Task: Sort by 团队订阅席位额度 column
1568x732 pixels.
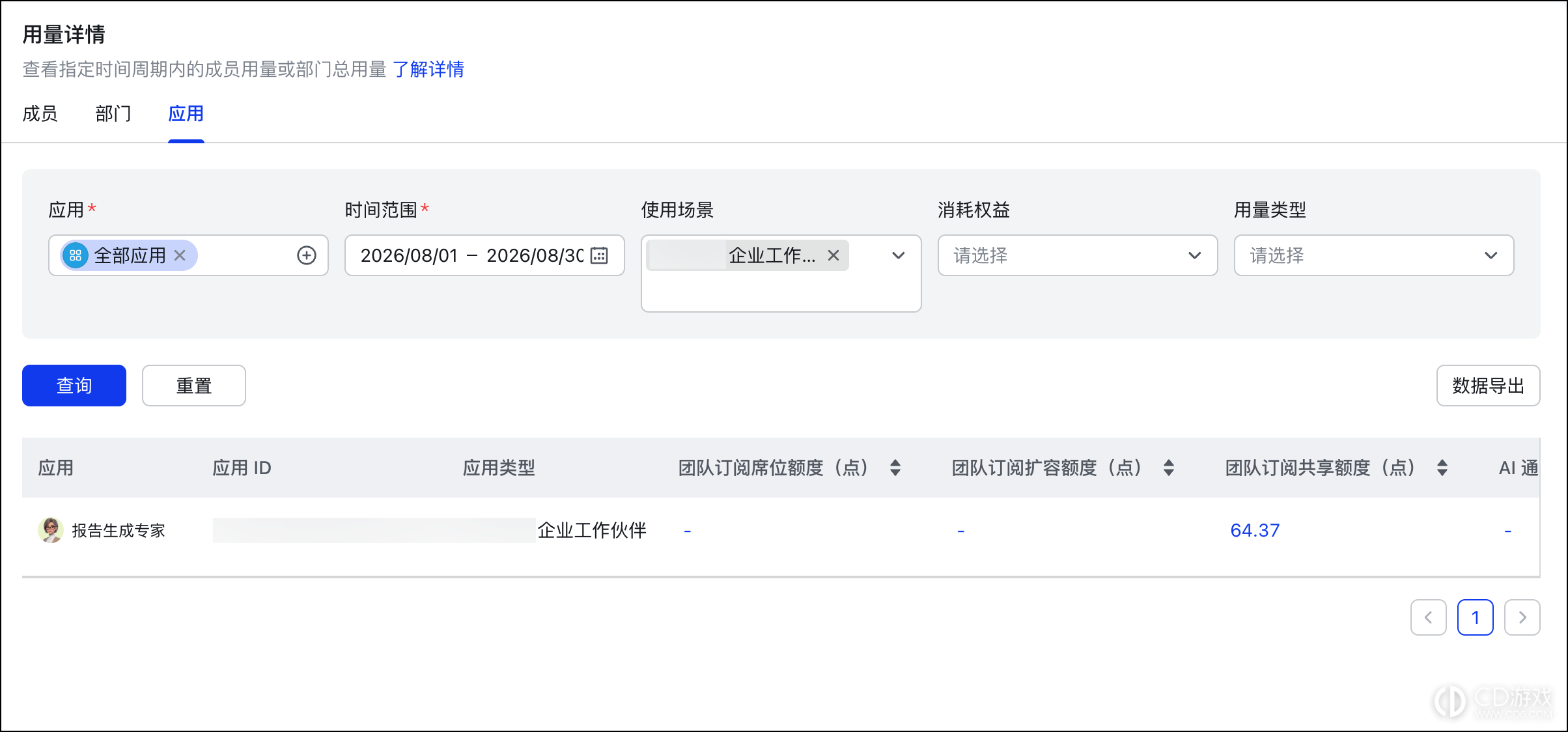Action: (x=895, y=468)
